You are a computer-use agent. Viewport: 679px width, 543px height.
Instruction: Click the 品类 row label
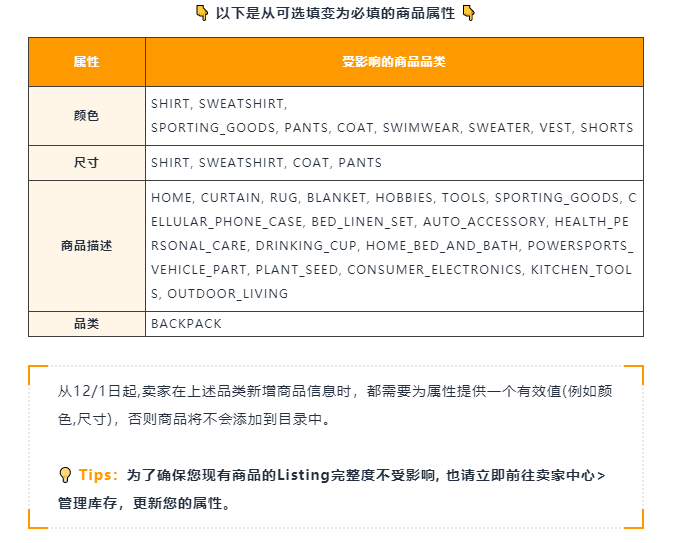click(87, 324)
